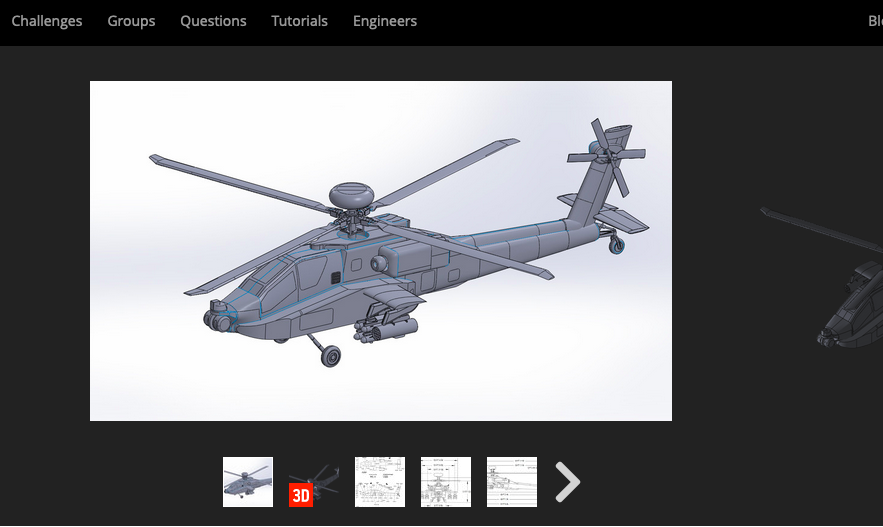The height and width of the screenshot is (527, 883).
Task: Click the radar dome above the main rotor
Action: 351,192
